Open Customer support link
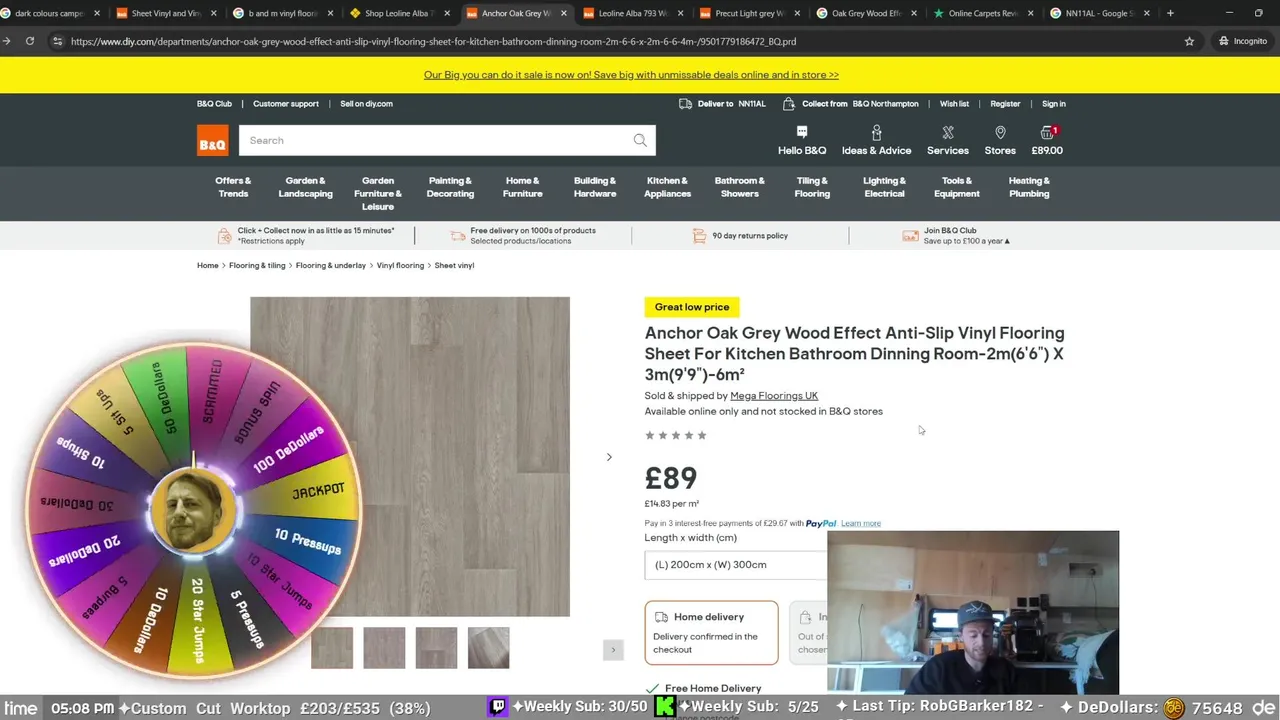 point(286,104)
